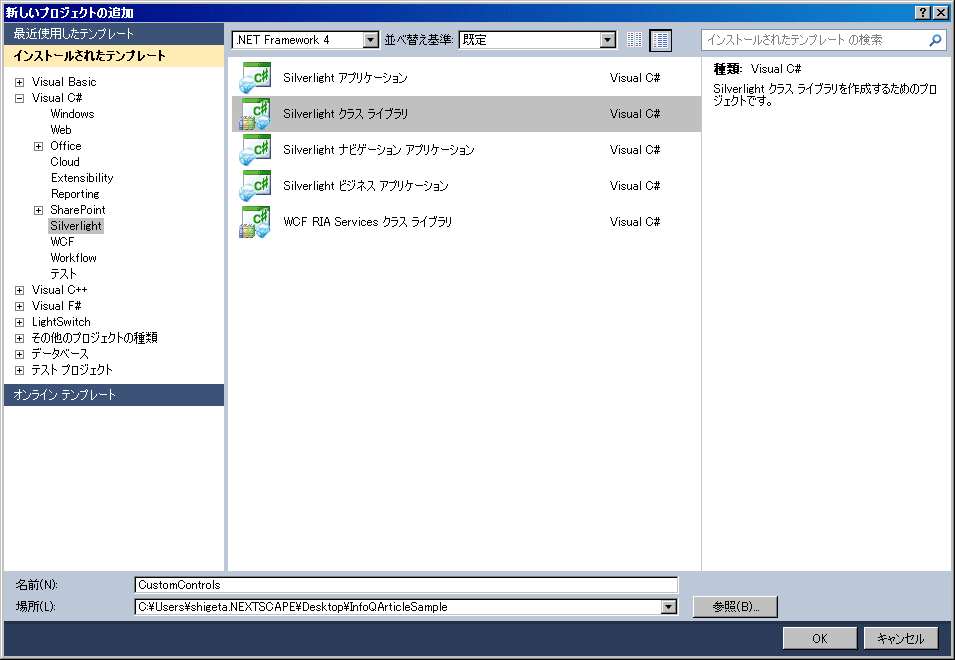This screenshot has width=955, height=660.
Task: Collapse the Visual C# tree node
Action: [x=19, y=98]
